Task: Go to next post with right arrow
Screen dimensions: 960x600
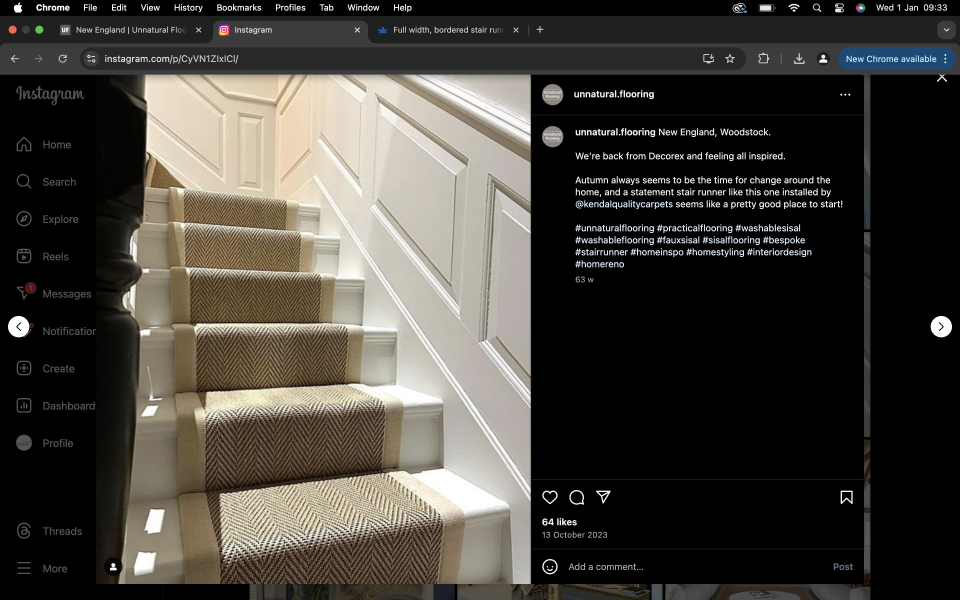Action: 940,326
